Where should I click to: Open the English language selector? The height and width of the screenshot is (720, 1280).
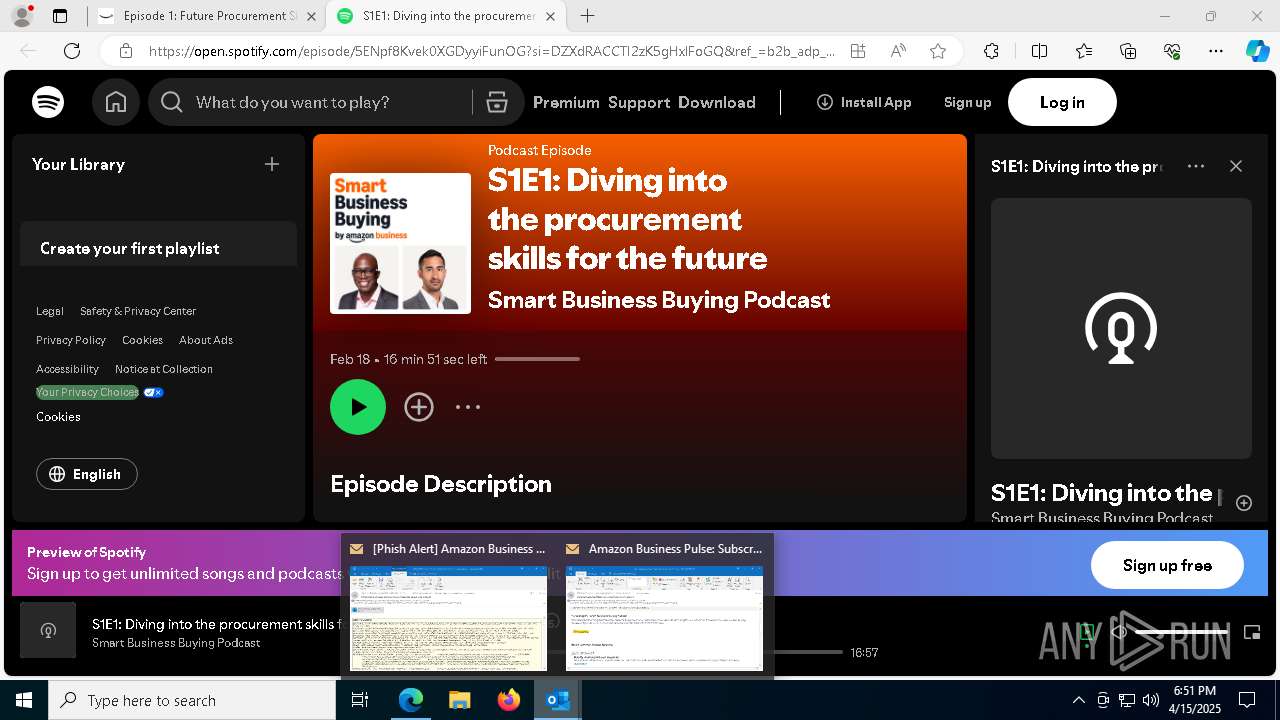click(x=87, y=474)
